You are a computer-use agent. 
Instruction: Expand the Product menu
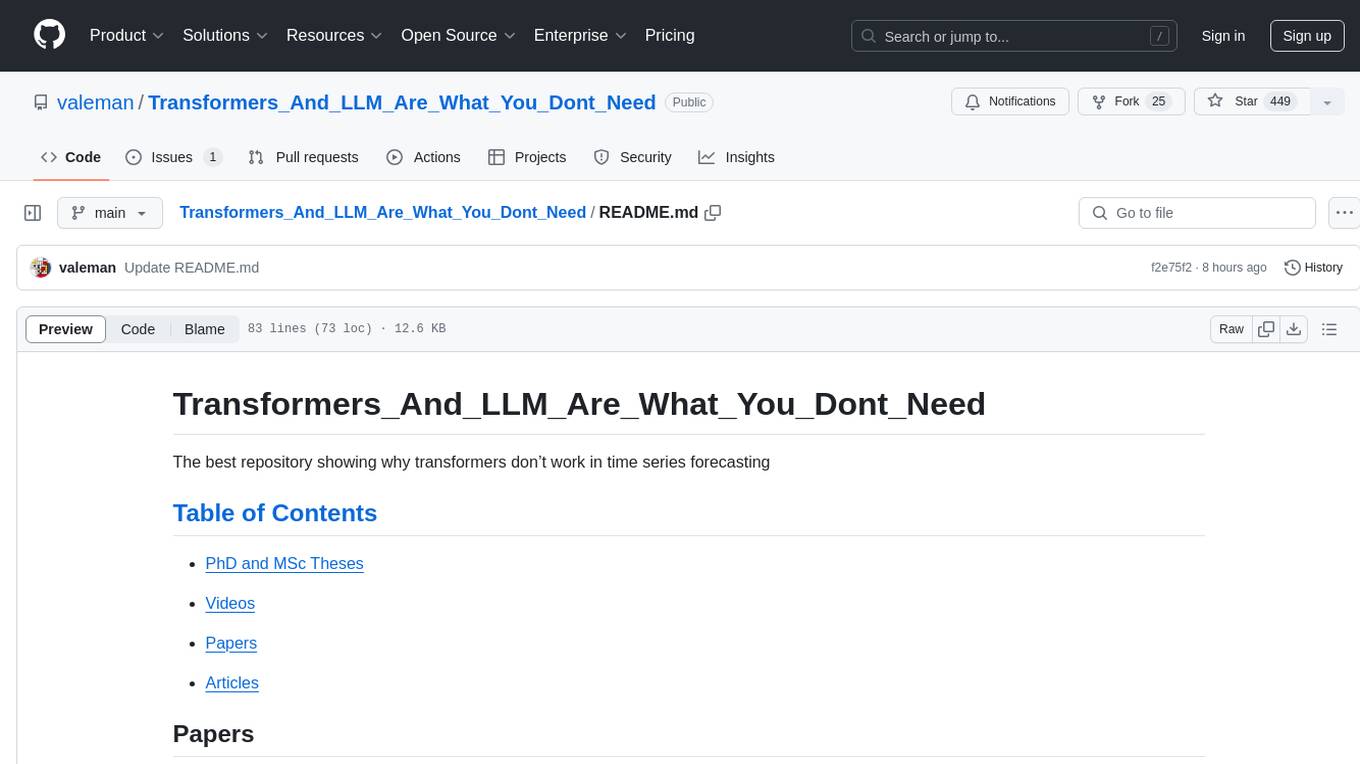coord(127,35)
